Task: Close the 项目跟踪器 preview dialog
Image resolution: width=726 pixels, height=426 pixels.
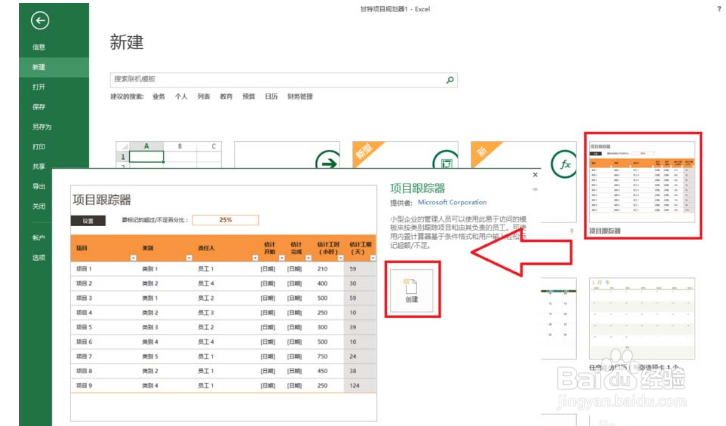Action: pos(535,175)
